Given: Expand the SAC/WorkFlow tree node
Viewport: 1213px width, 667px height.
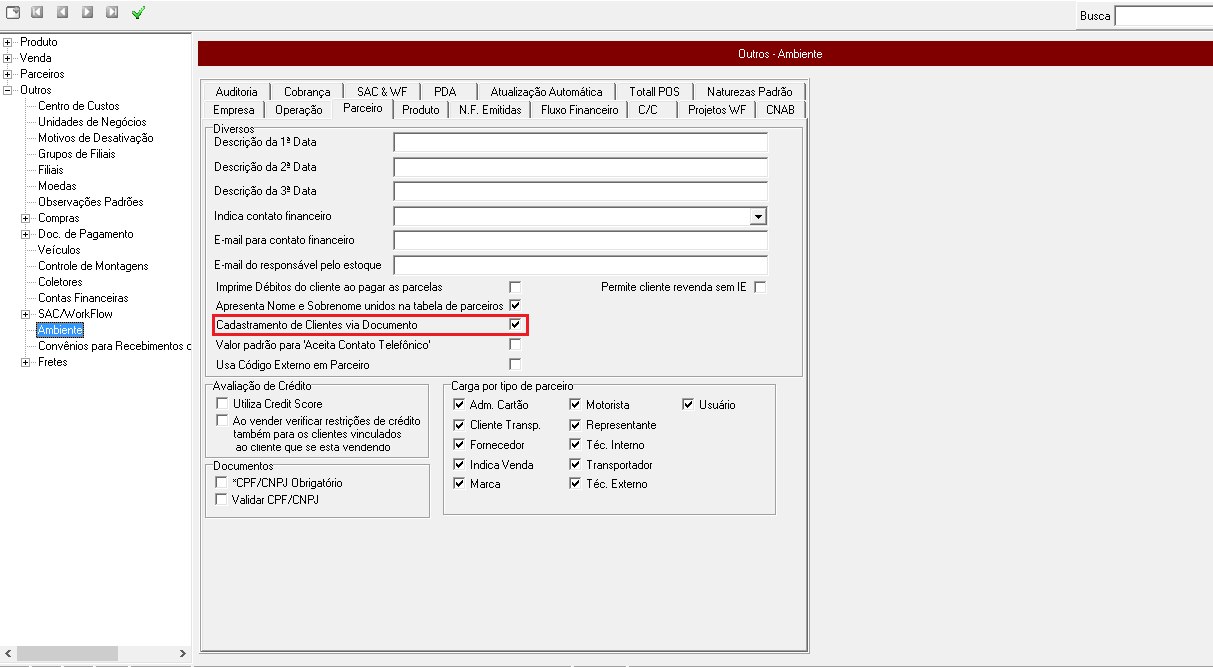Looking at the screenshot, I should point(26,314).
